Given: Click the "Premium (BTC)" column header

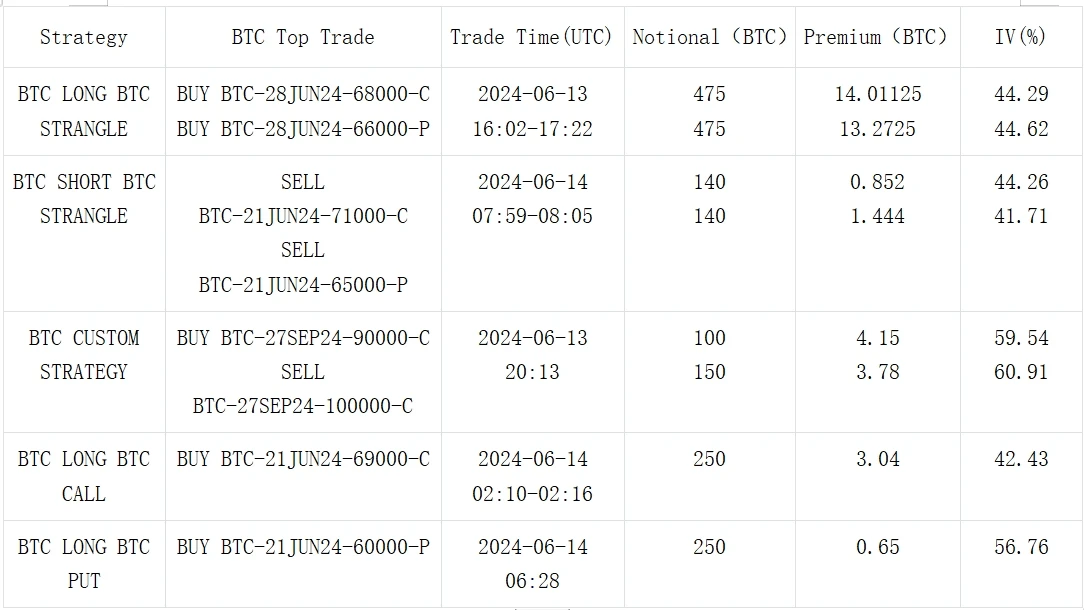Looking at the screenshot, I should tap(876, 38).
